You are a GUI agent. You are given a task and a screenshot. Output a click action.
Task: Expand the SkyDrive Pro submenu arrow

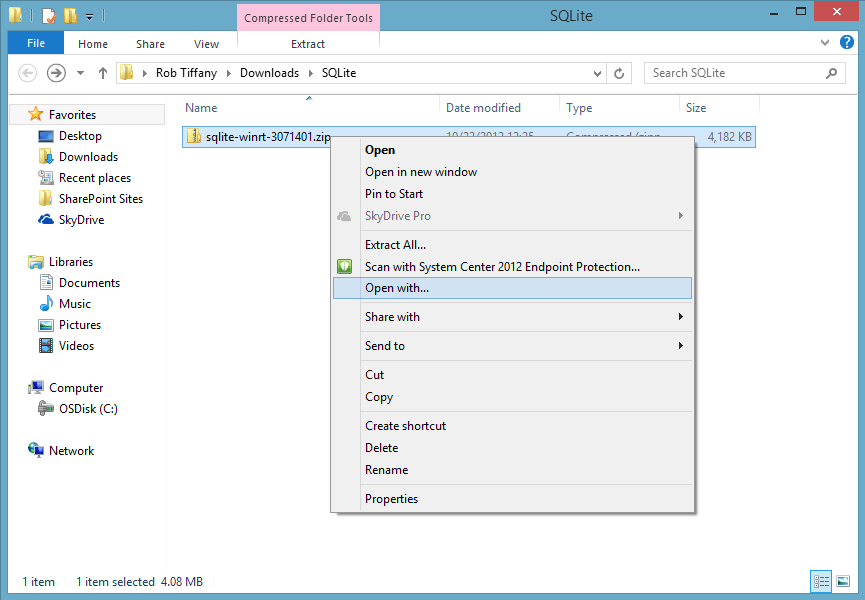pyautogui.click(x=681, y=216)
